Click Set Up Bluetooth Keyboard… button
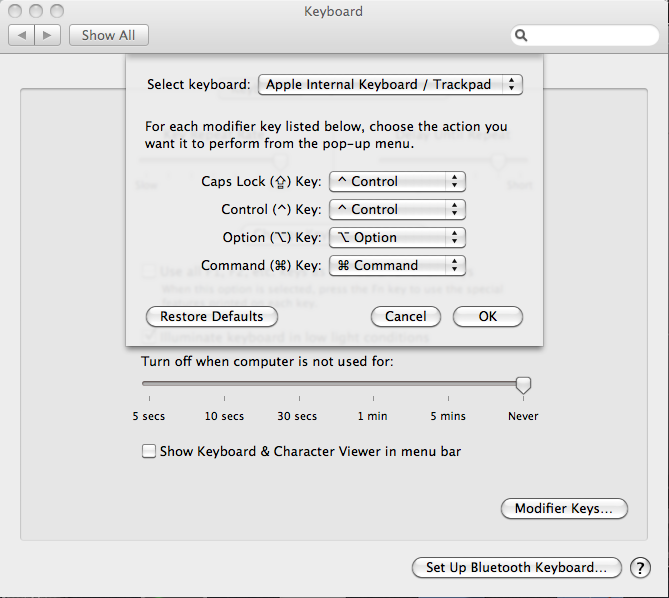 [x=516, y=567]
